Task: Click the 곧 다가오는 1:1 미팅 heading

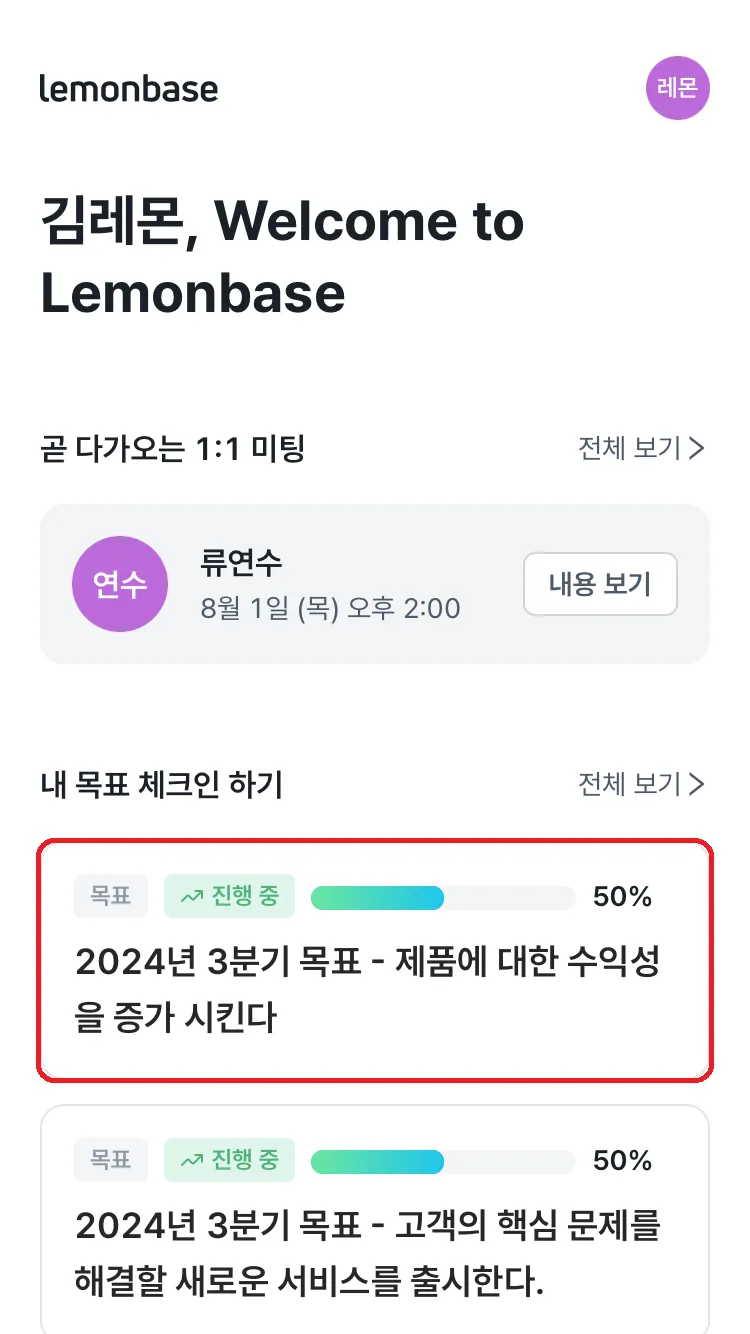Action: click(172, 449)
